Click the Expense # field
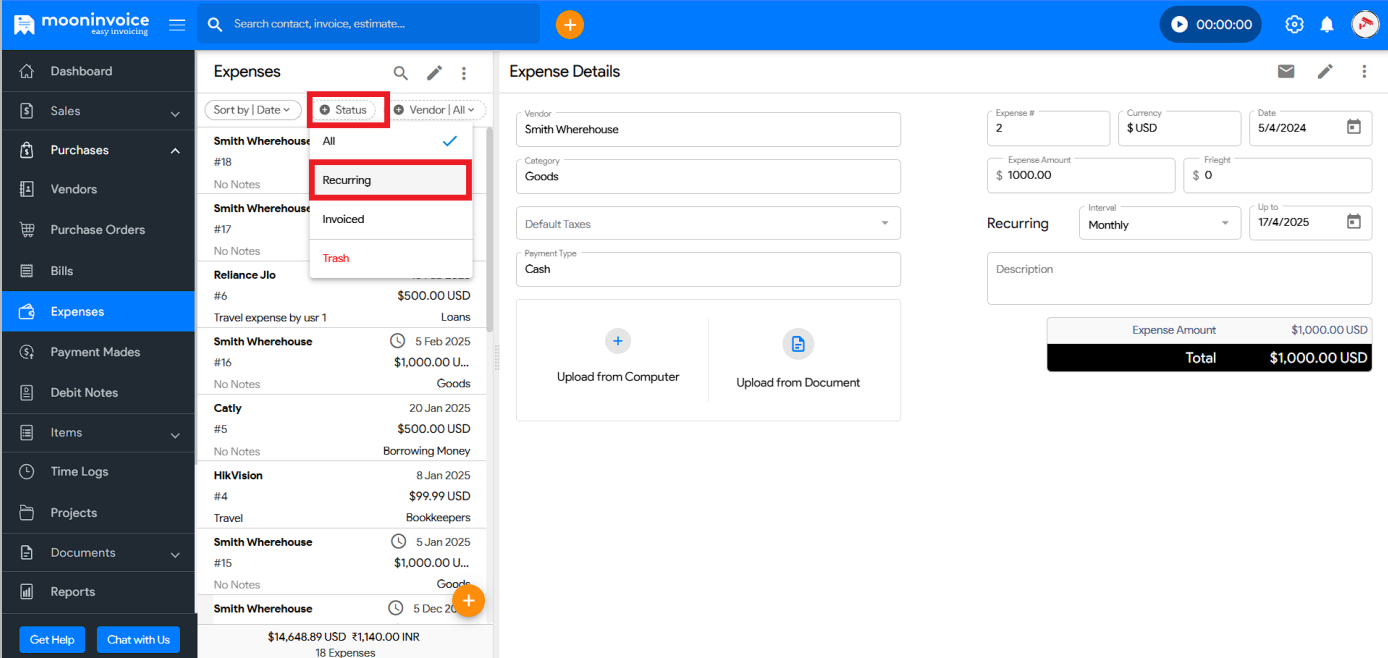Image resolution: width=1388 pixels, height=658 pixels. [x=1048, y=128]
